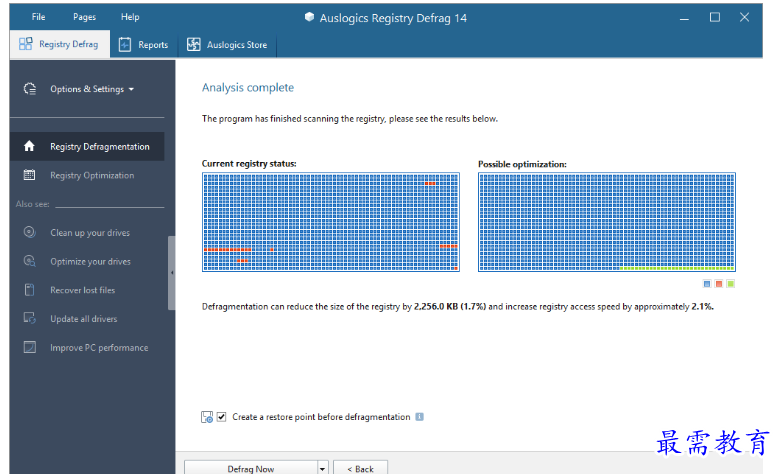Select Registry Defragmentation in the sidebar
Screen dimensions: 778x474
87,146
